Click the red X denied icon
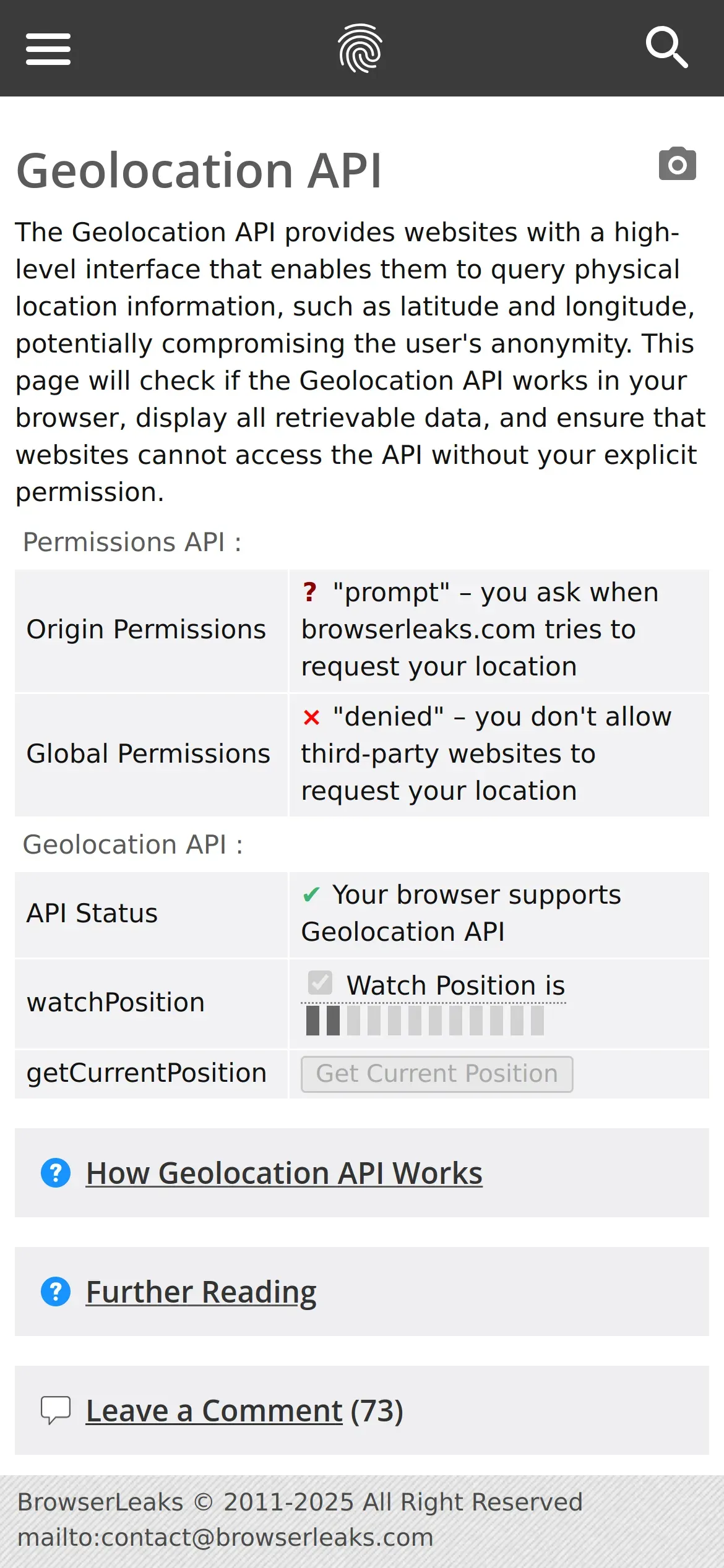724x1568 pixels. [311, 717]
